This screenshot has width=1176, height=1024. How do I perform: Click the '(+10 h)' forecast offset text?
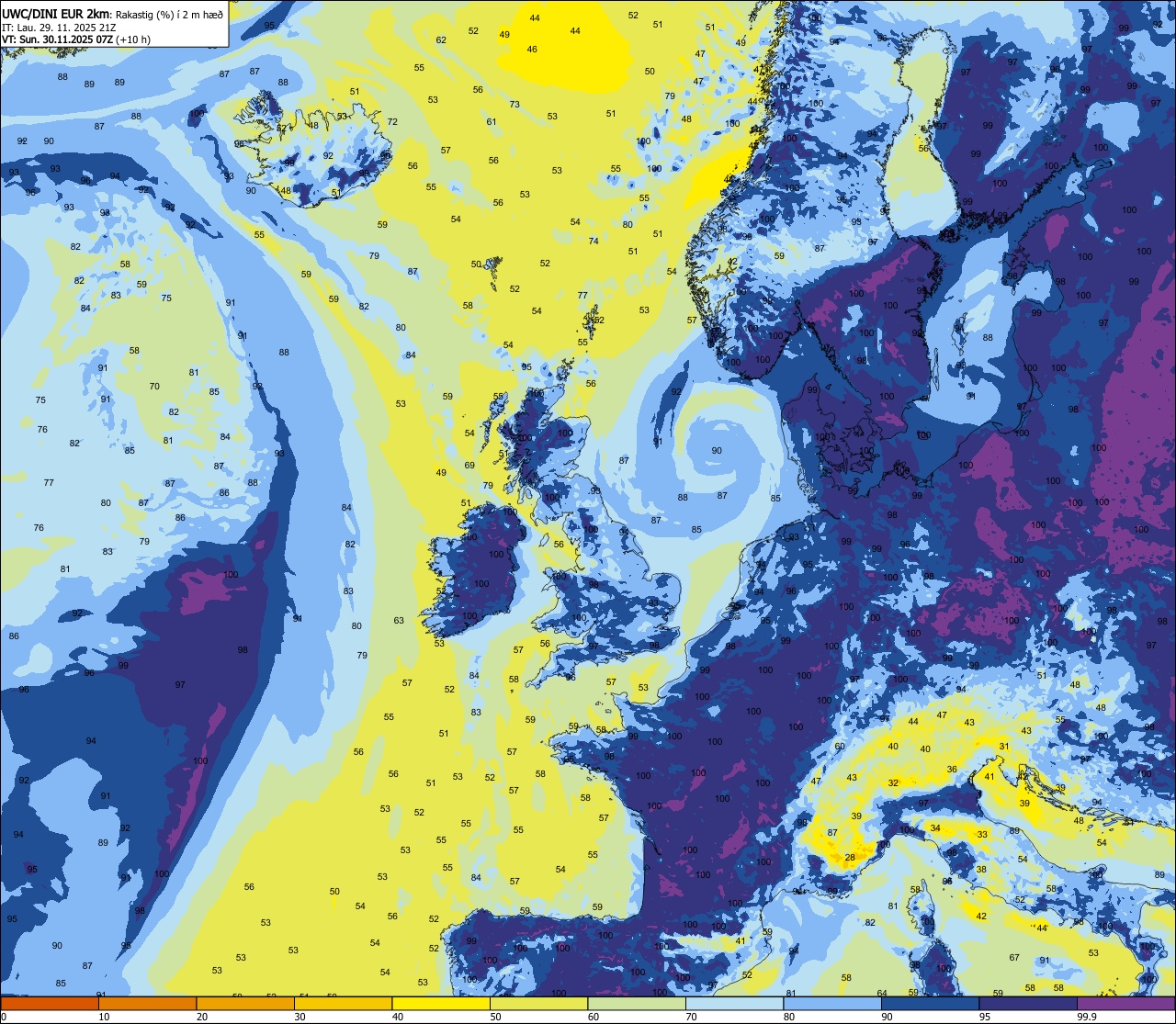coord(134,39)
